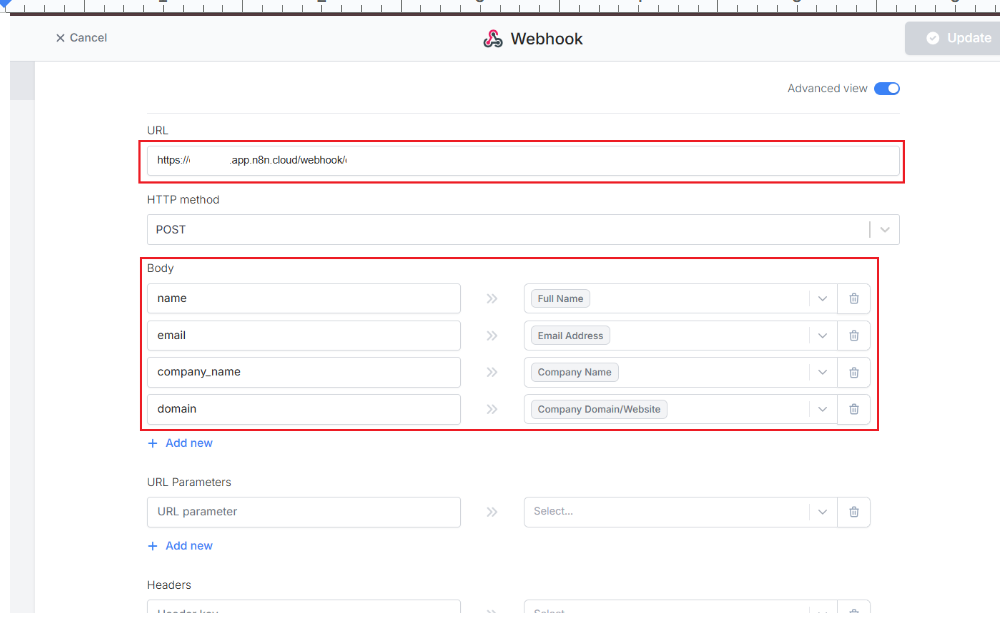This screenshot has height=617, width=1000.
Task: Click the Webhook icon in the header
Action: pos(492,37)
